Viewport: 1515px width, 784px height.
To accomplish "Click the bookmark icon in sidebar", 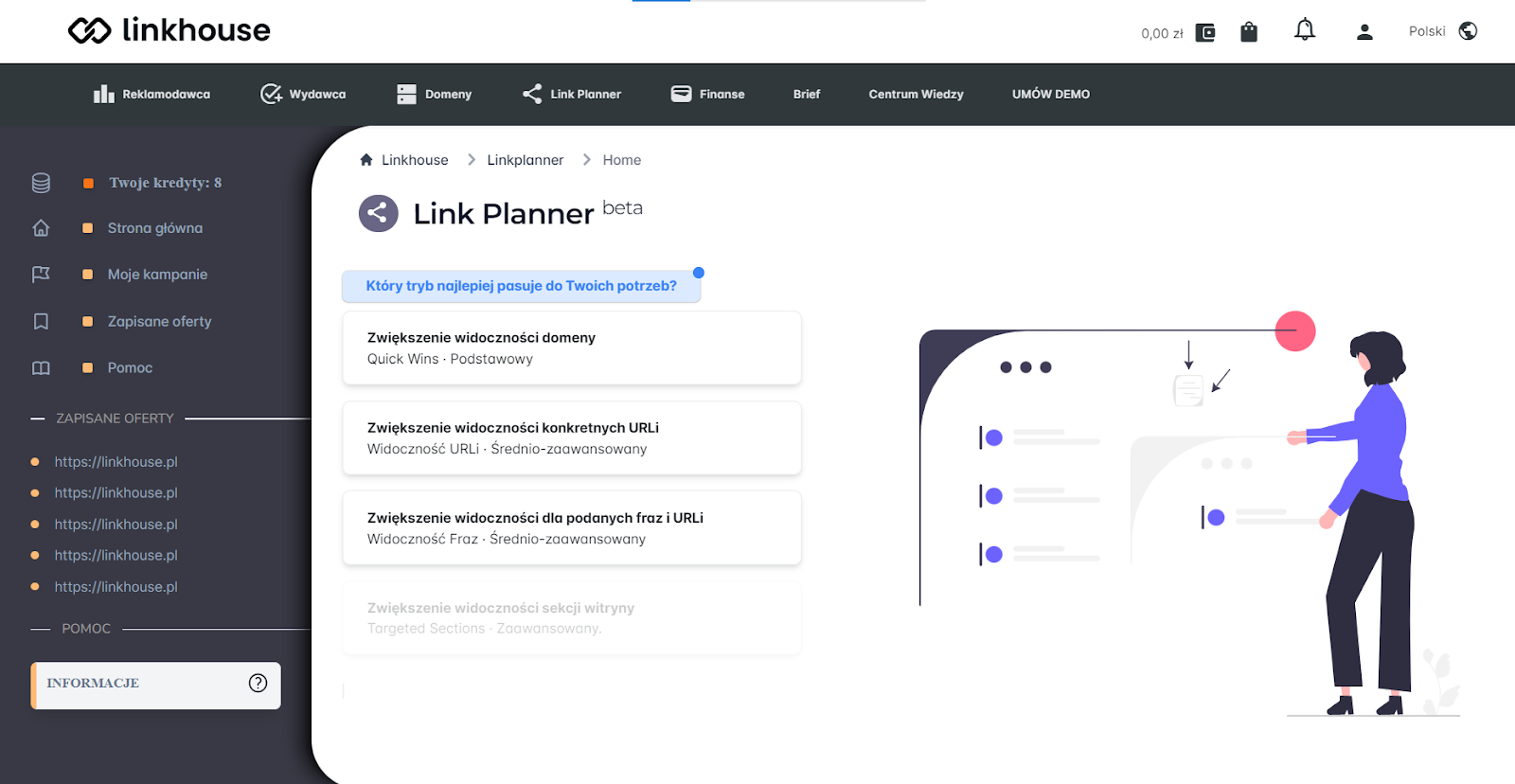I will point(41,322).
